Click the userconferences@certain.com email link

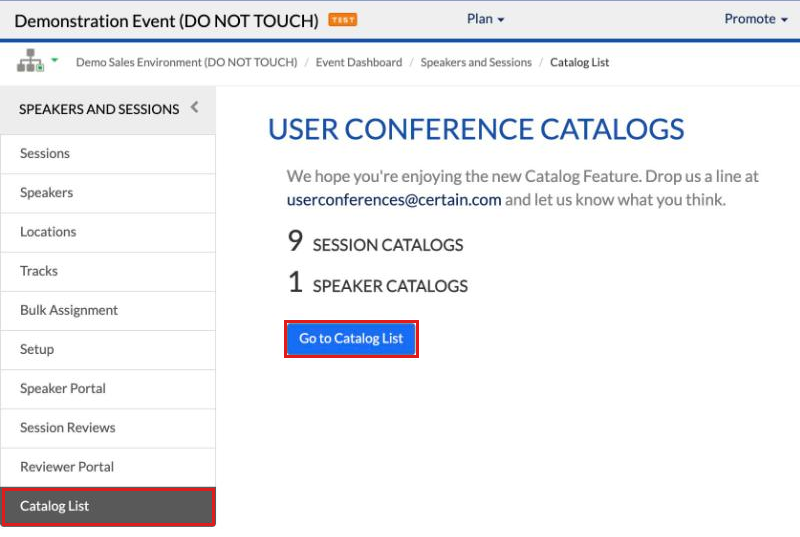tap(394, 200)
